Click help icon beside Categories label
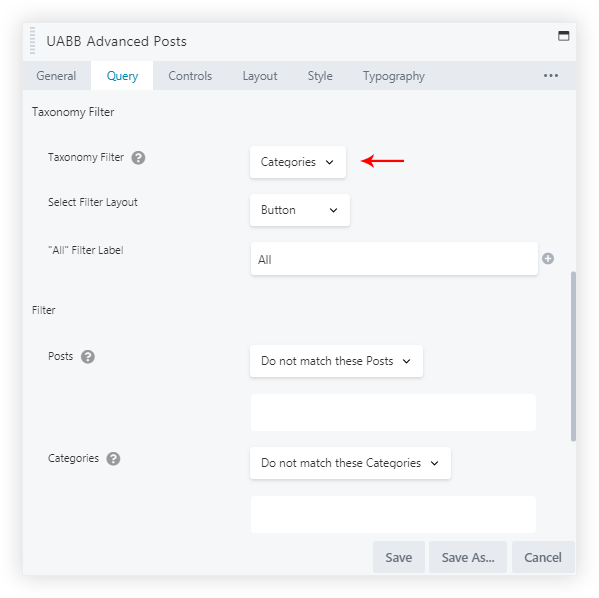Viewport: 599px width, 598px height. pos(113,459)
